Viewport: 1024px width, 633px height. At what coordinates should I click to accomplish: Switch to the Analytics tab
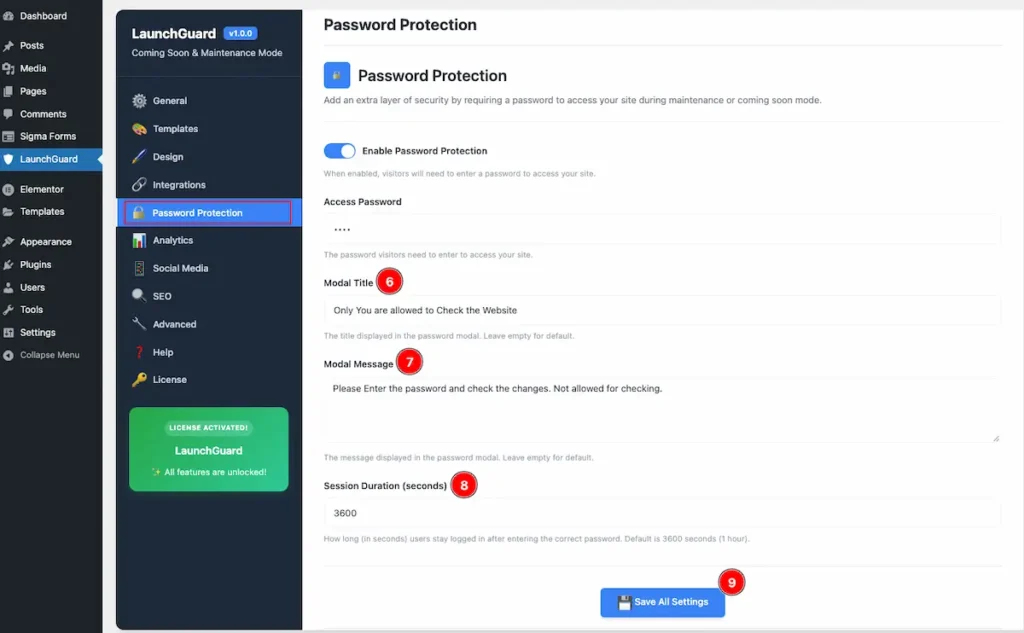[x=209, y=240]
